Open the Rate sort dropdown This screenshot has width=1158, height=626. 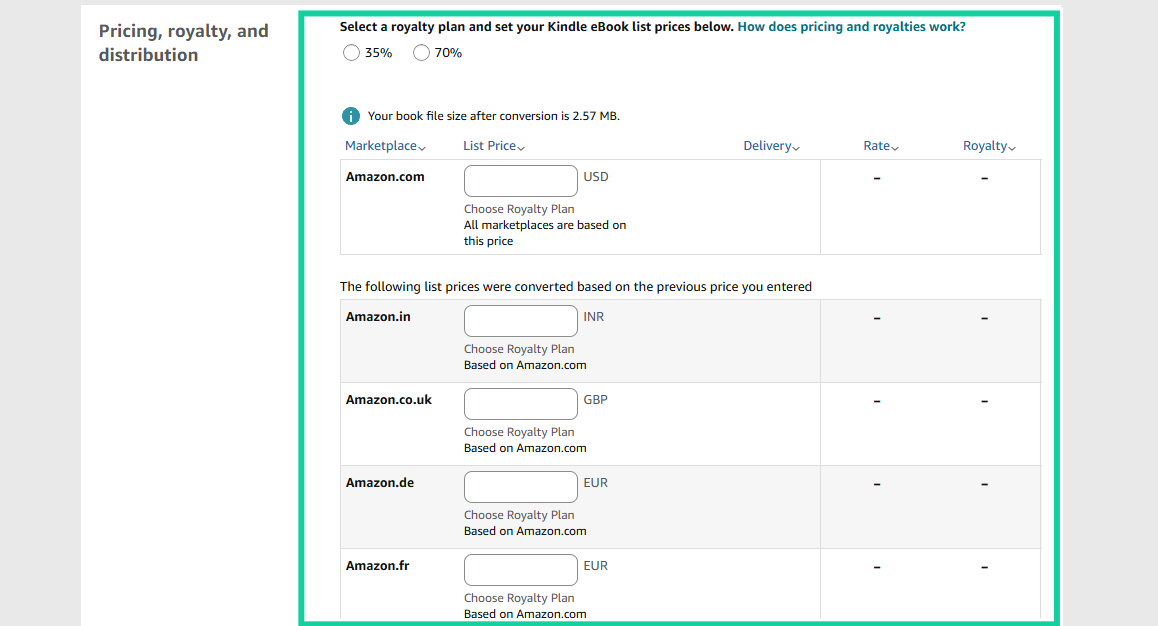[x=880, y=145]
